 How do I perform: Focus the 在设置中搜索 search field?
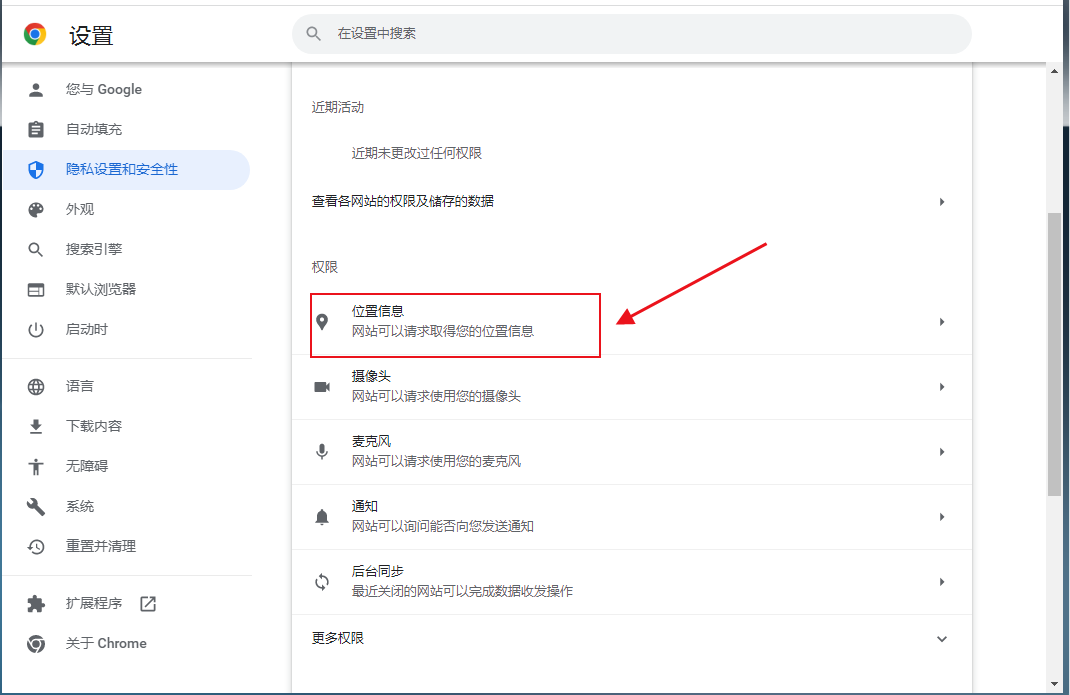pos(631,33)
